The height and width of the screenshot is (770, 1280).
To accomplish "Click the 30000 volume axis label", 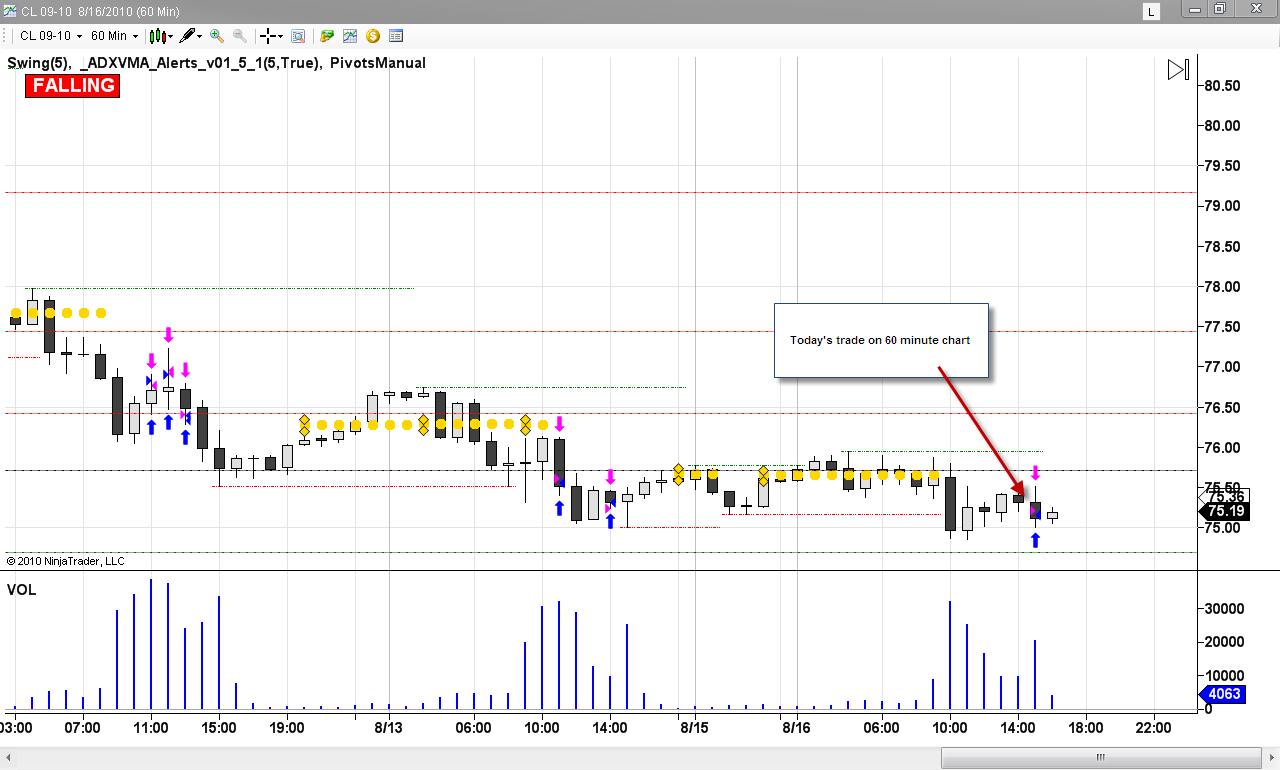I will [1223, 608].
